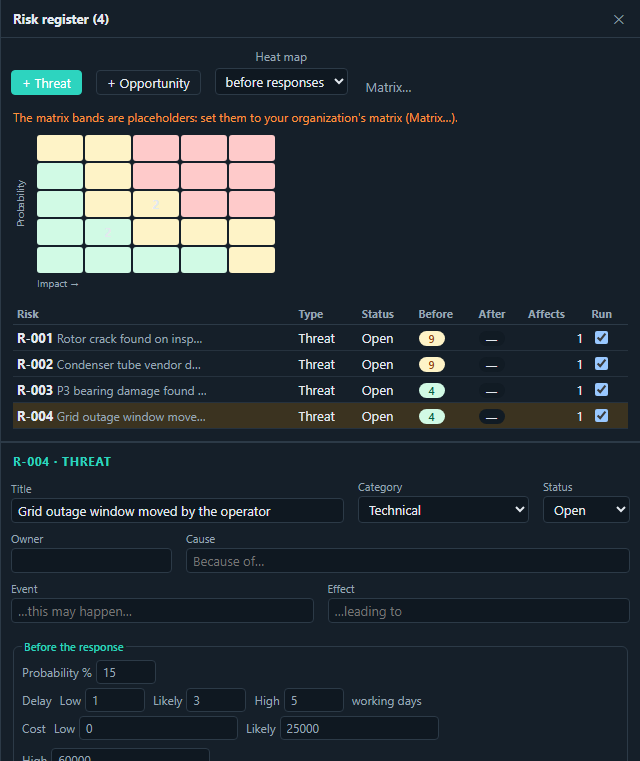640x761 pixels.
Task: Sort by the Risk column header
Action: (x=28, y=314)
